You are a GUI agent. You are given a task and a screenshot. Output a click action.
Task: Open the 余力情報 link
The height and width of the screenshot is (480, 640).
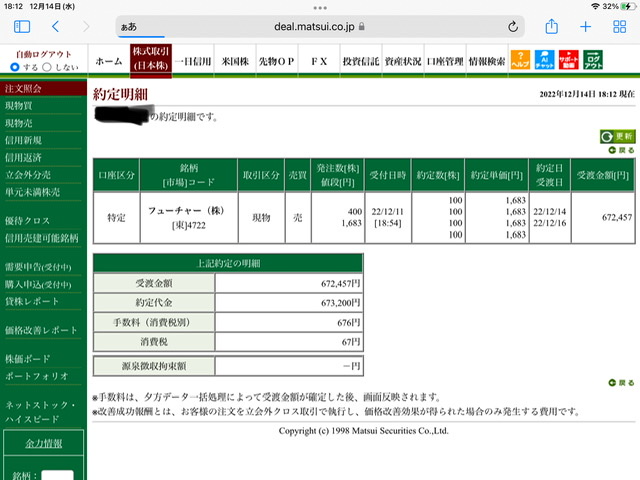click(44, 443)
